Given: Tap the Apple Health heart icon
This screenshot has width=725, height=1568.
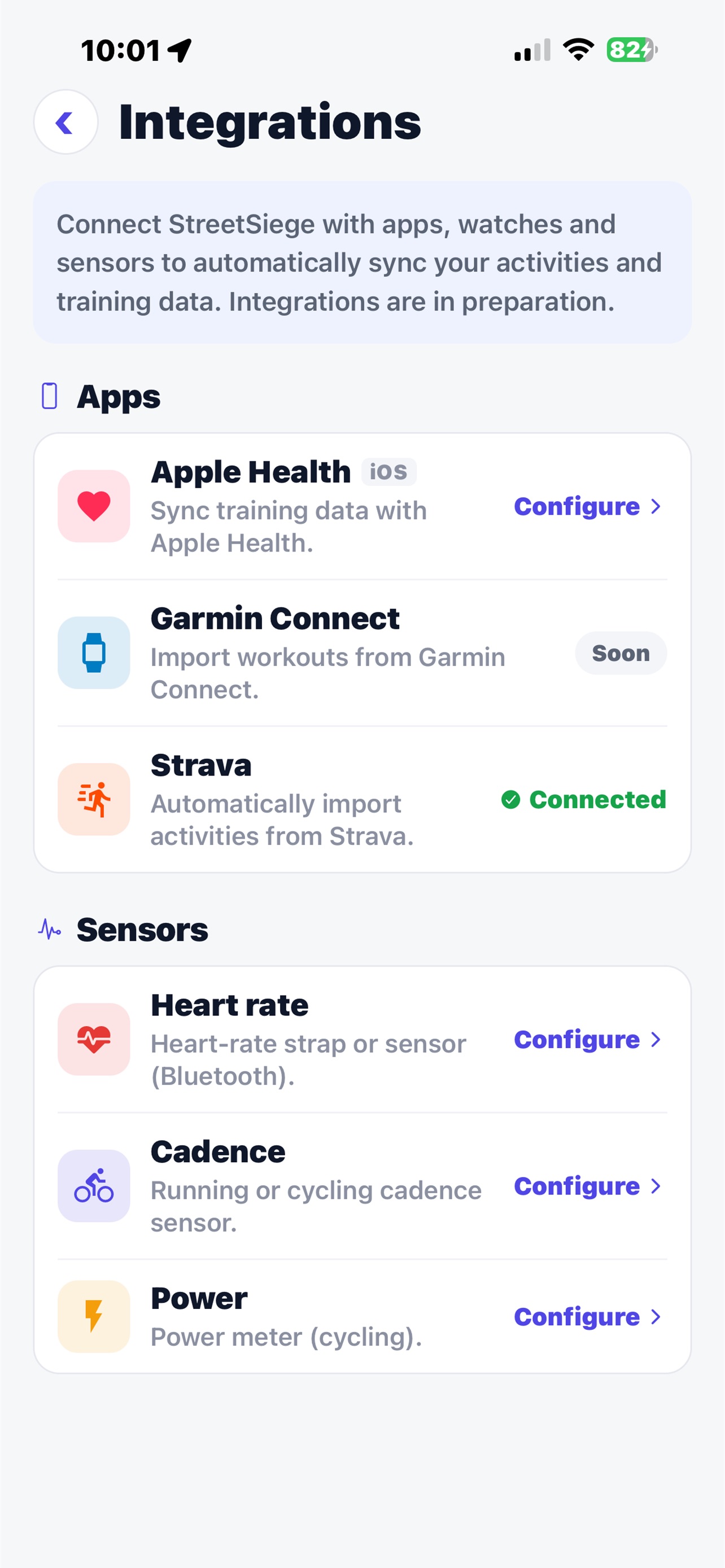Looking at the screenshot, I should [x=94, y=506].
